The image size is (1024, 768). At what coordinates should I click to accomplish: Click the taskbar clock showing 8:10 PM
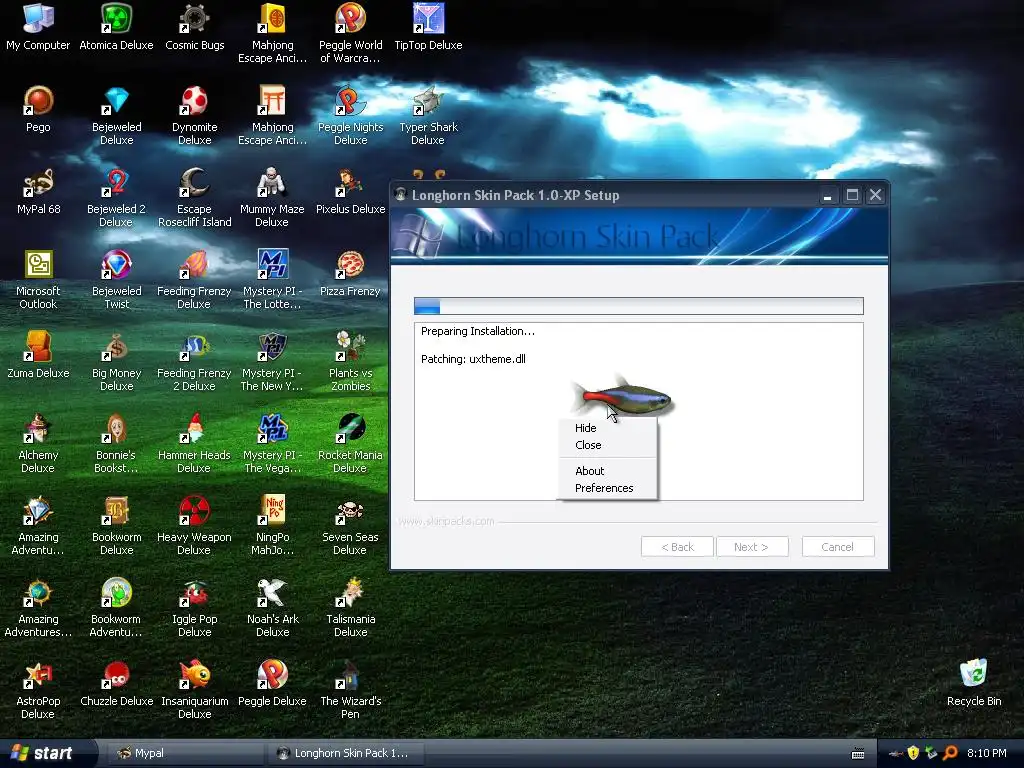point(986,753)
